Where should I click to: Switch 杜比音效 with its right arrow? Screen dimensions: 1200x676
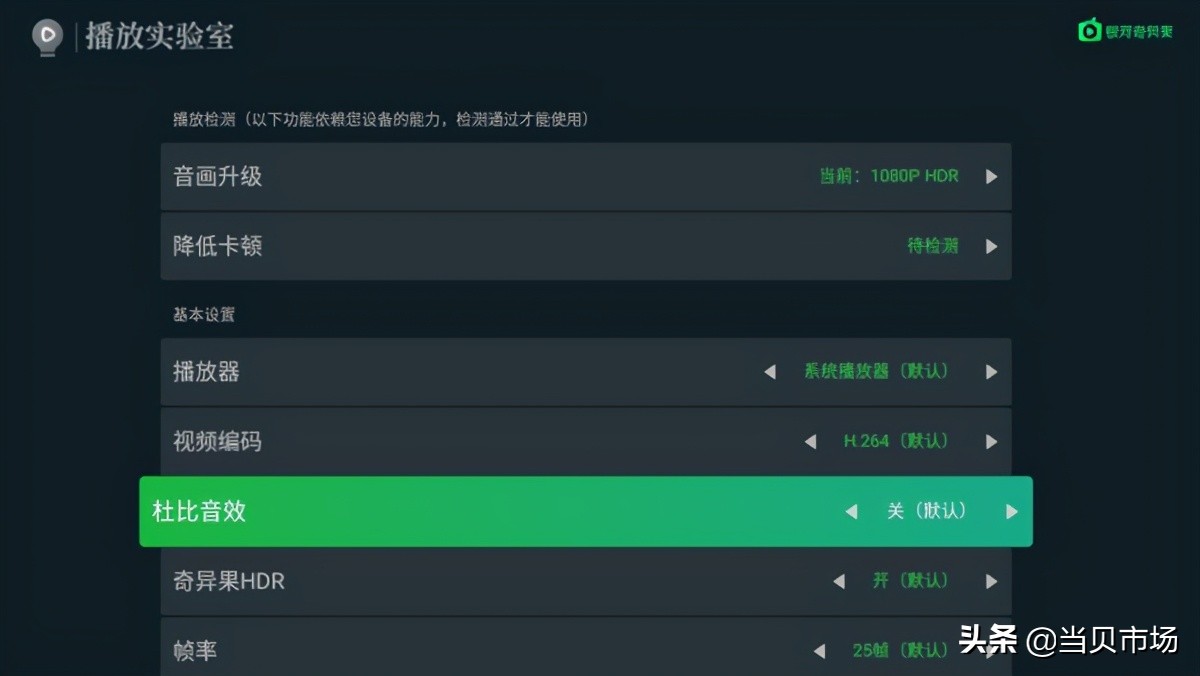pyautogui.click(x=1011, y=512)
